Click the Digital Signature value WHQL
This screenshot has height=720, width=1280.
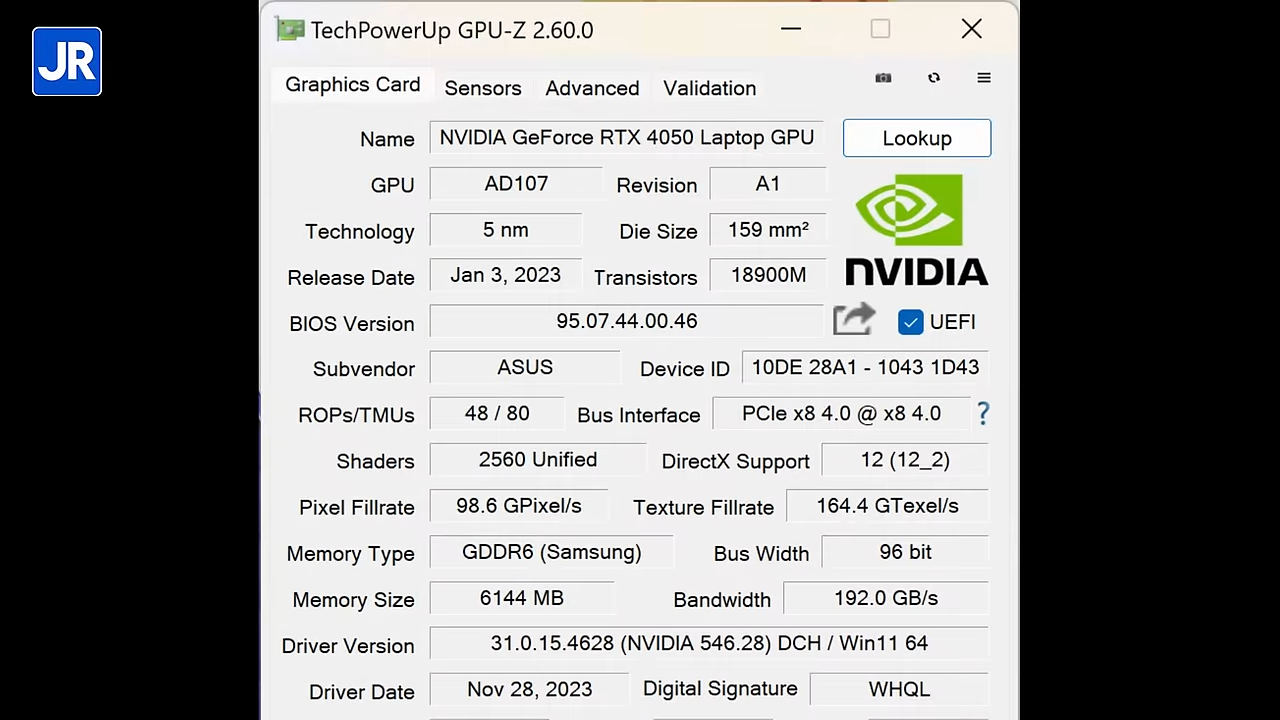[x=899, y=690]
